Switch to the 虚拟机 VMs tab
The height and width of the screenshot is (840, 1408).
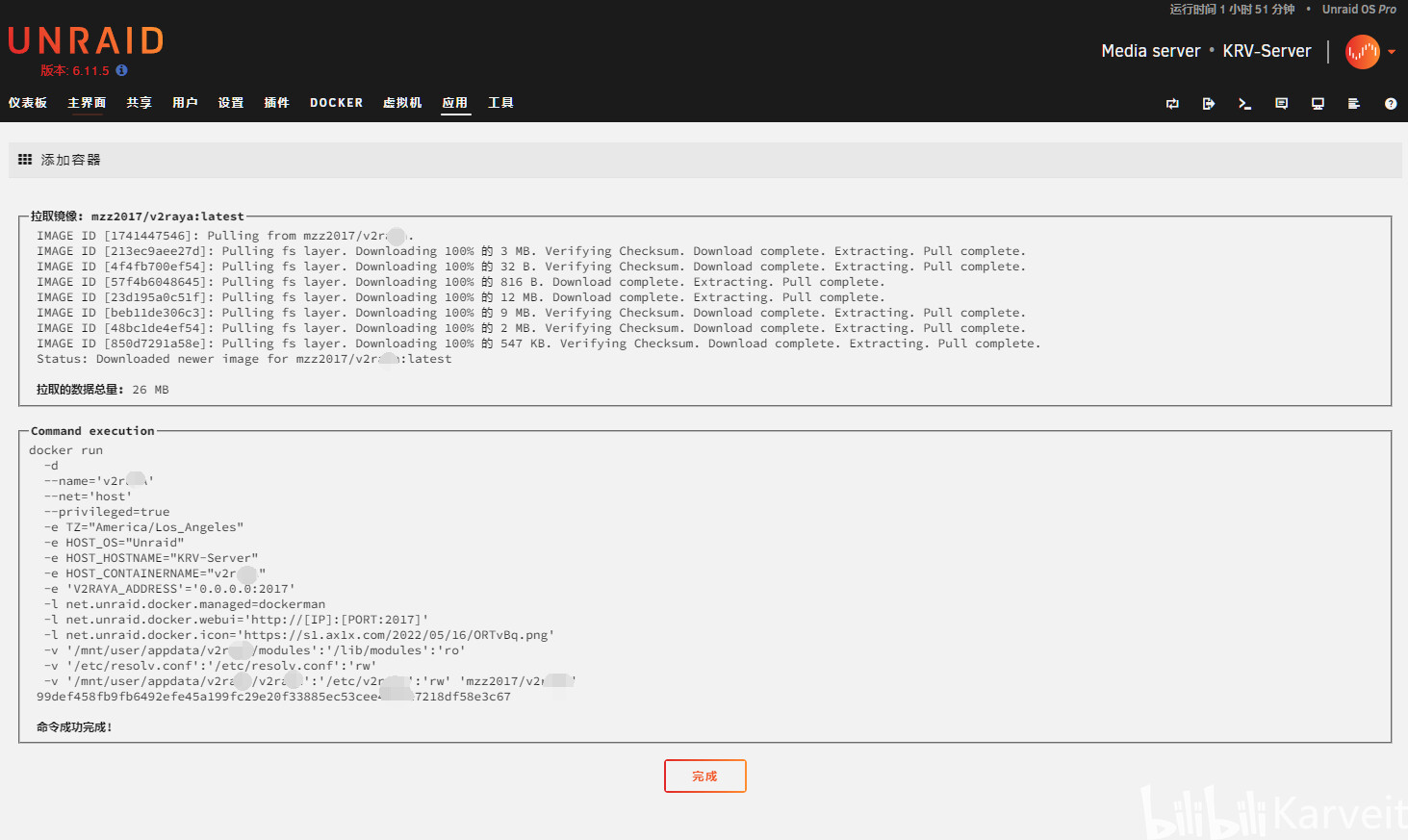[x=402, y=103]
